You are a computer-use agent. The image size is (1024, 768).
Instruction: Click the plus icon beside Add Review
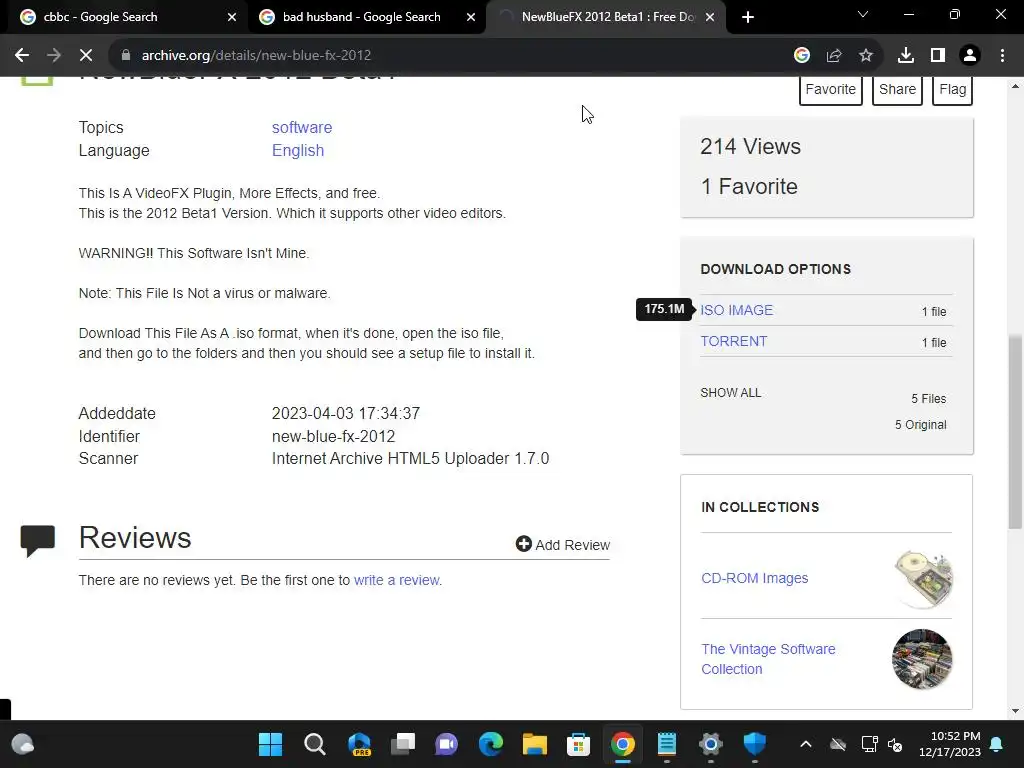click(524, 543)
